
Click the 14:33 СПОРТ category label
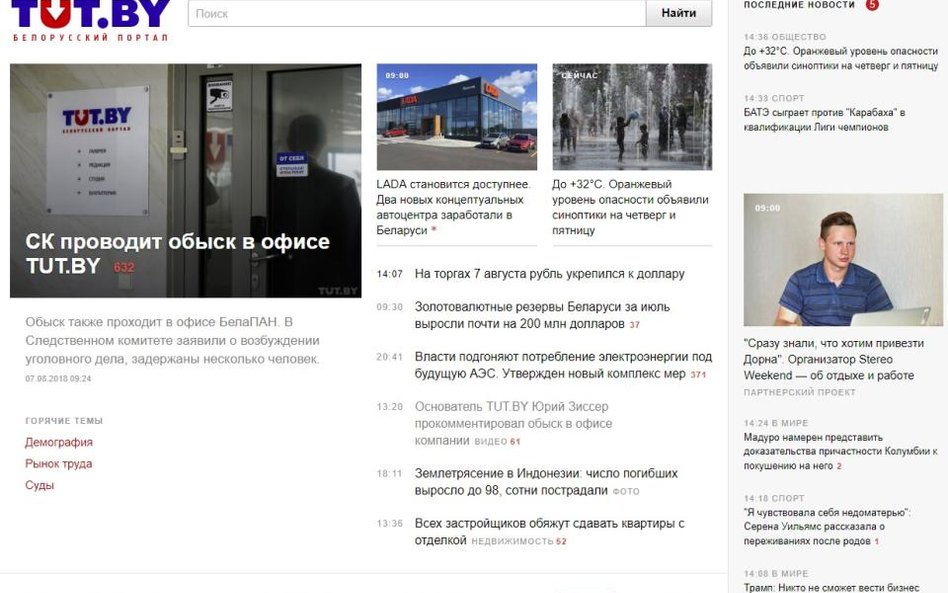(x=774, y=98)
